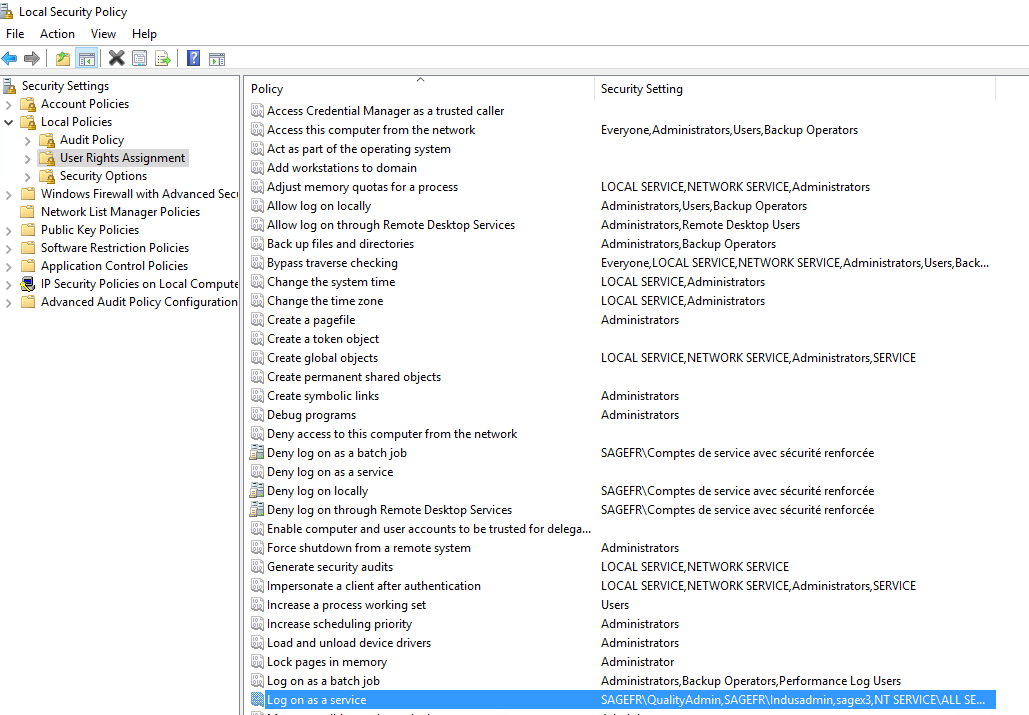Click the Export List toolbar icon

163,58
